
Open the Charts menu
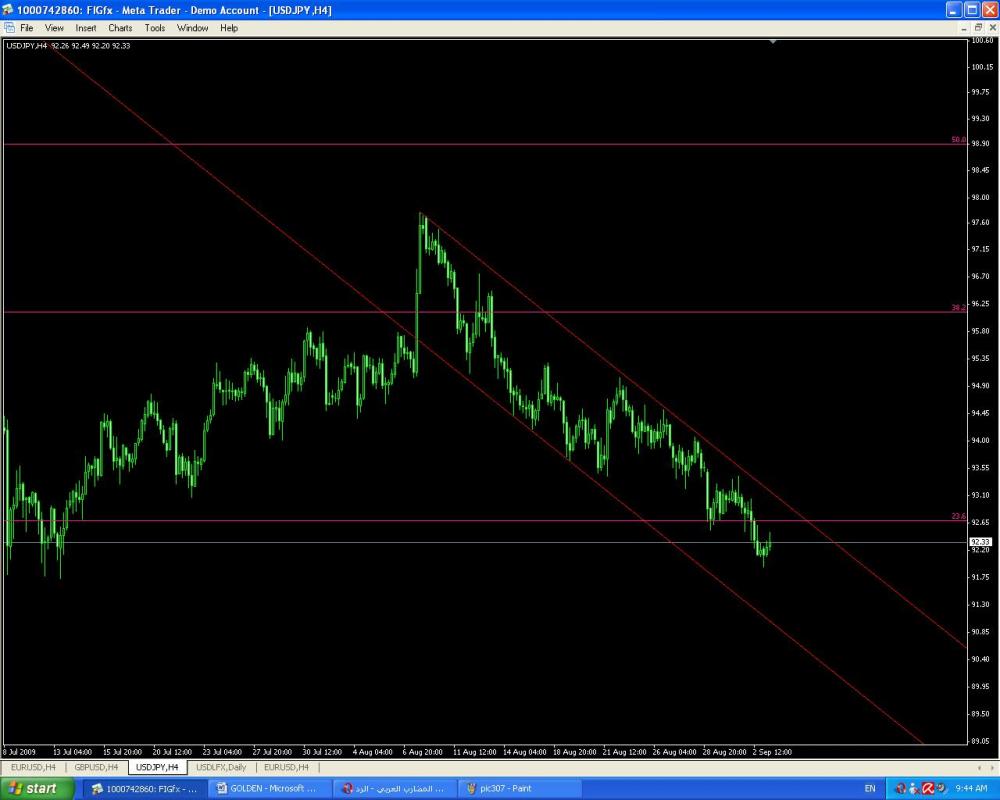(x=121, y=28)
